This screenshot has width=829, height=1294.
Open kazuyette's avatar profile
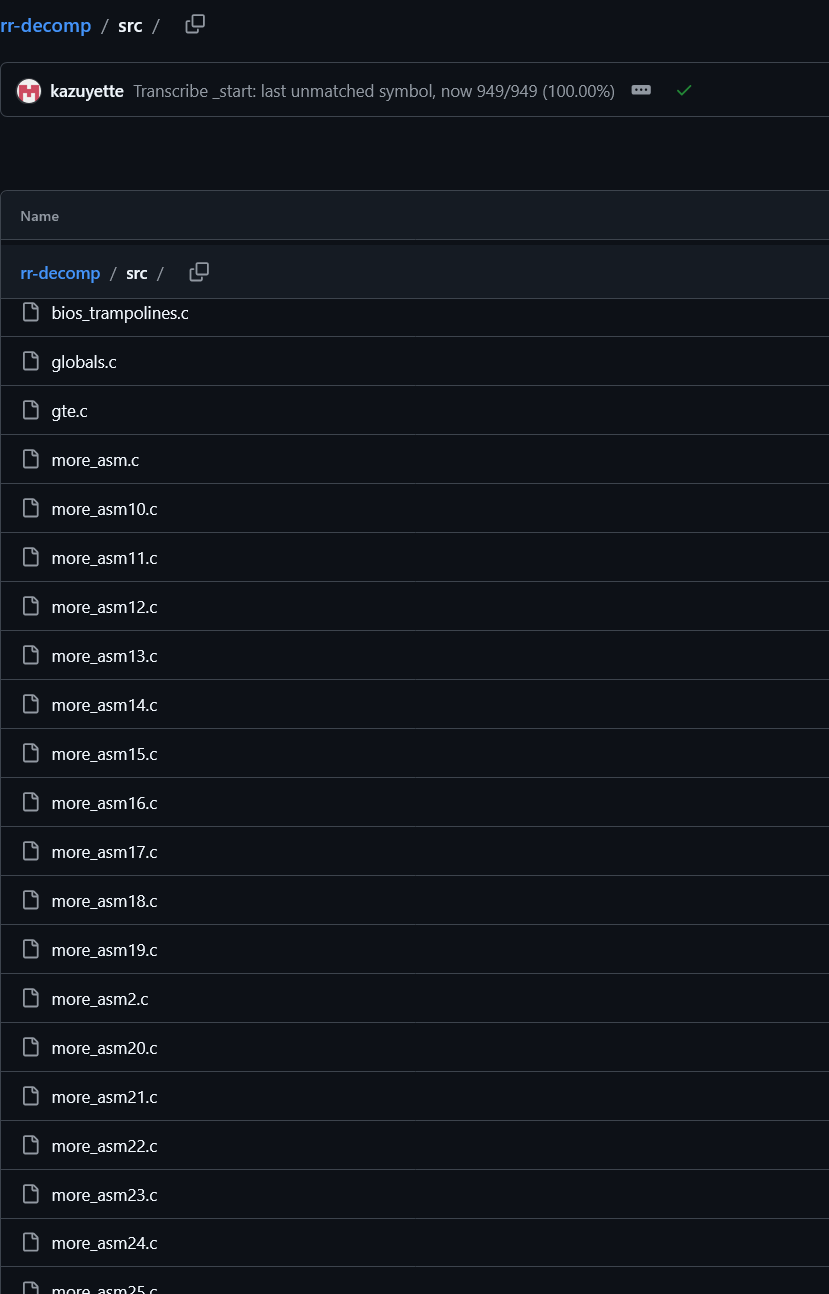click(29, 91)
